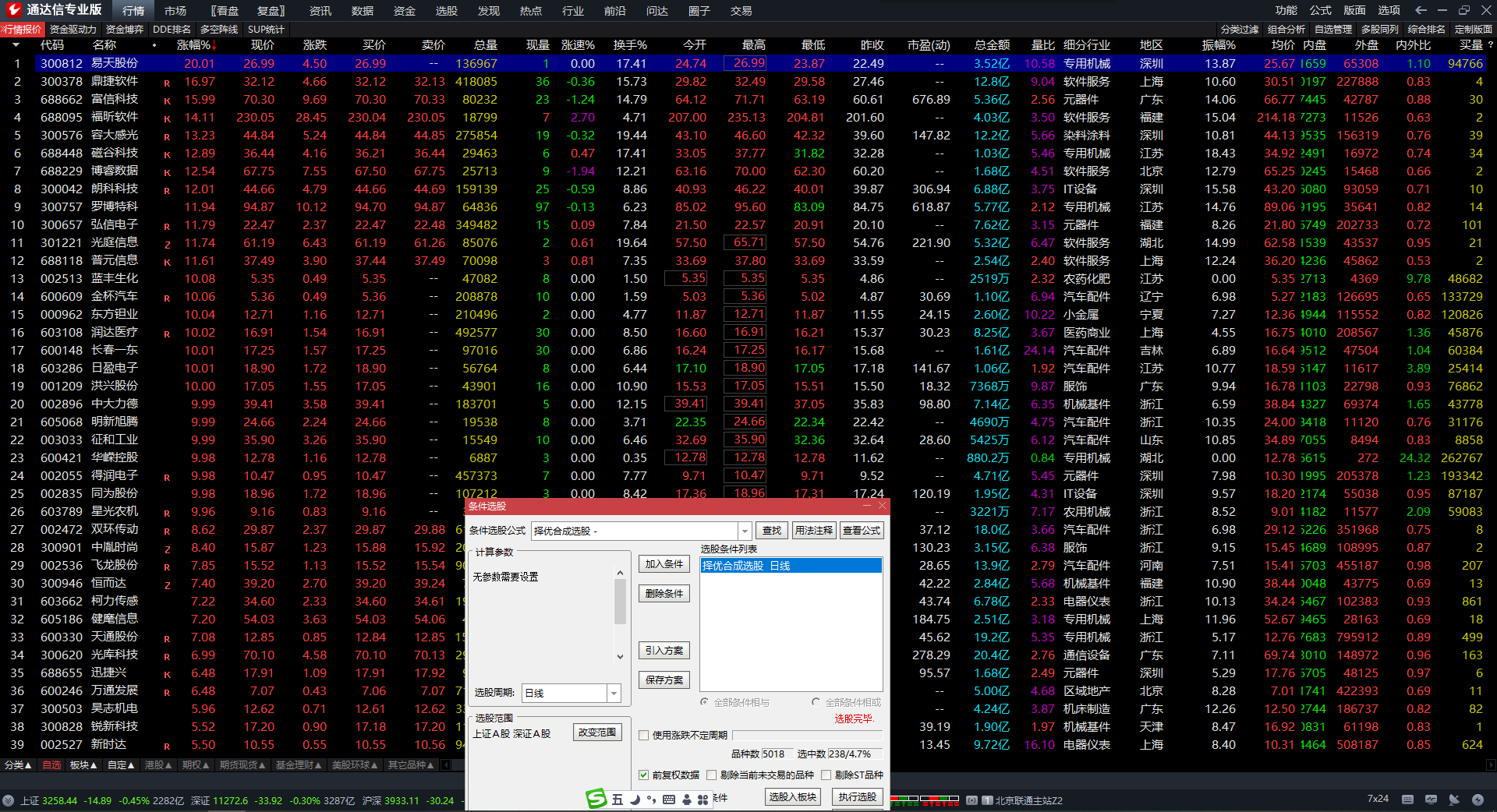Image resolution: width=1497 pixels, height=812 pixels.
Task: Expand 美股环球 bottom tab menu
Action: (x=355, y=765)
